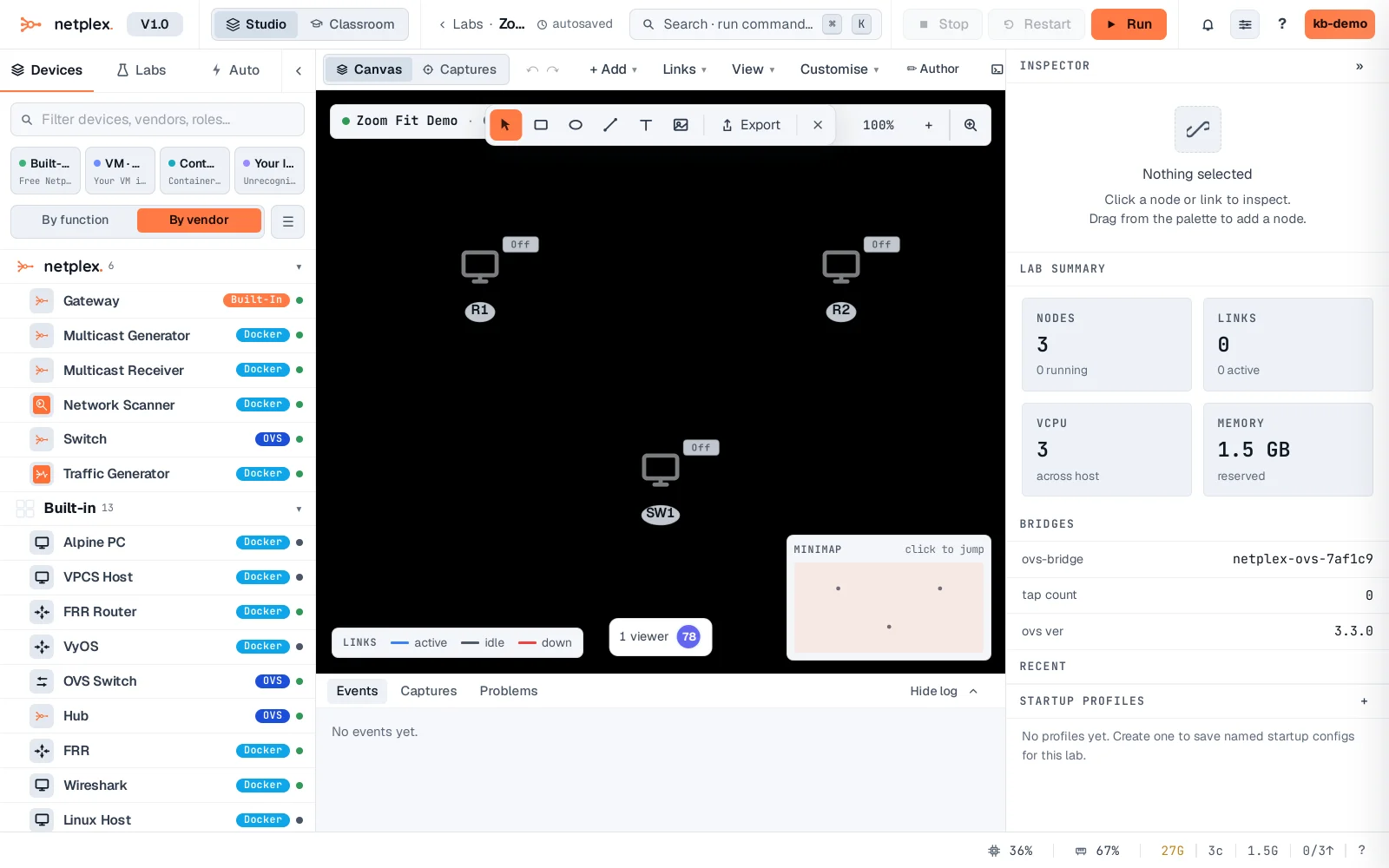Open the V1.0 version selector
The image size is (1389, 868).
[155, 24]
